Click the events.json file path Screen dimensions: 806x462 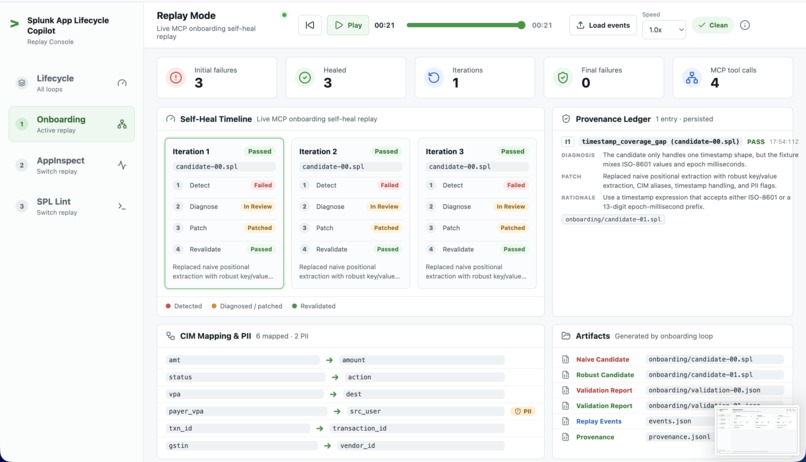(x=669, y=421)
